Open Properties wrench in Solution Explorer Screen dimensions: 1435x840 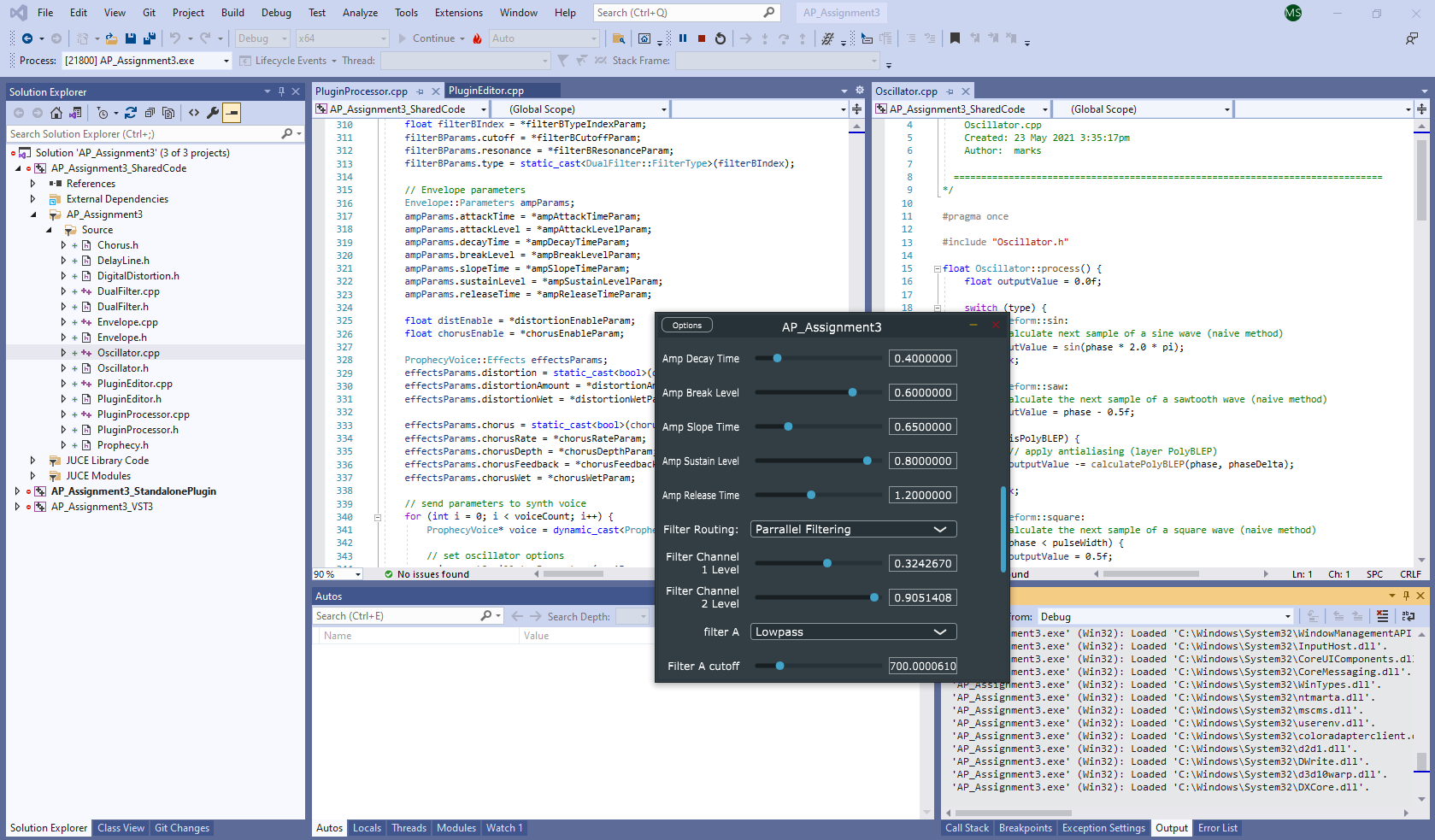pyautogui.click(x=213, y=113)
